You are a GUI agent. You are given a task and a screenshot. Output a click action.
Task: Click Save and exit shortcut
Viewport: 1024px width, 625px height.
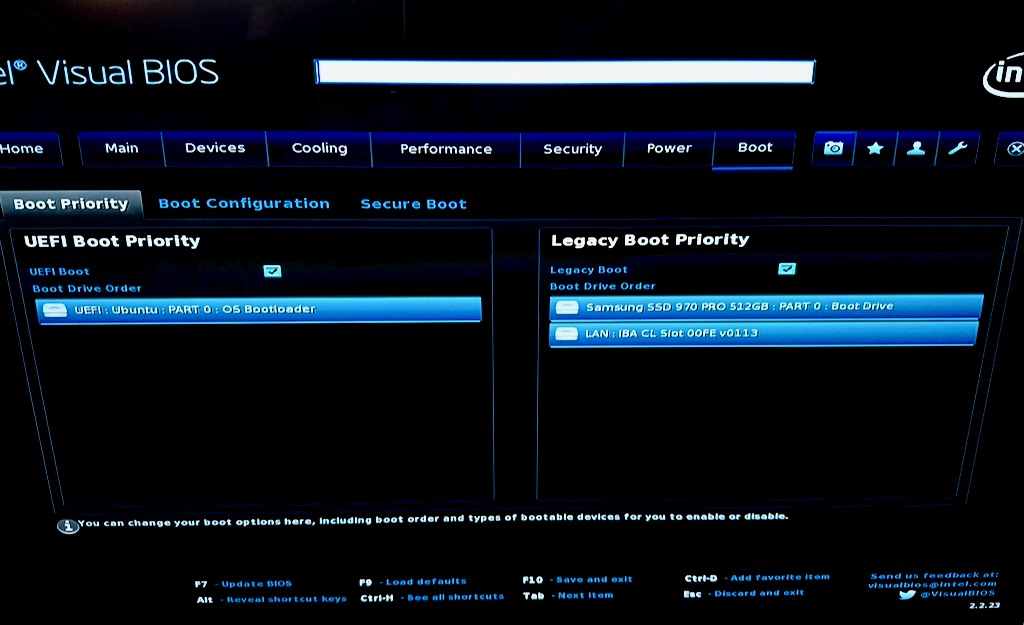point(594,579)
